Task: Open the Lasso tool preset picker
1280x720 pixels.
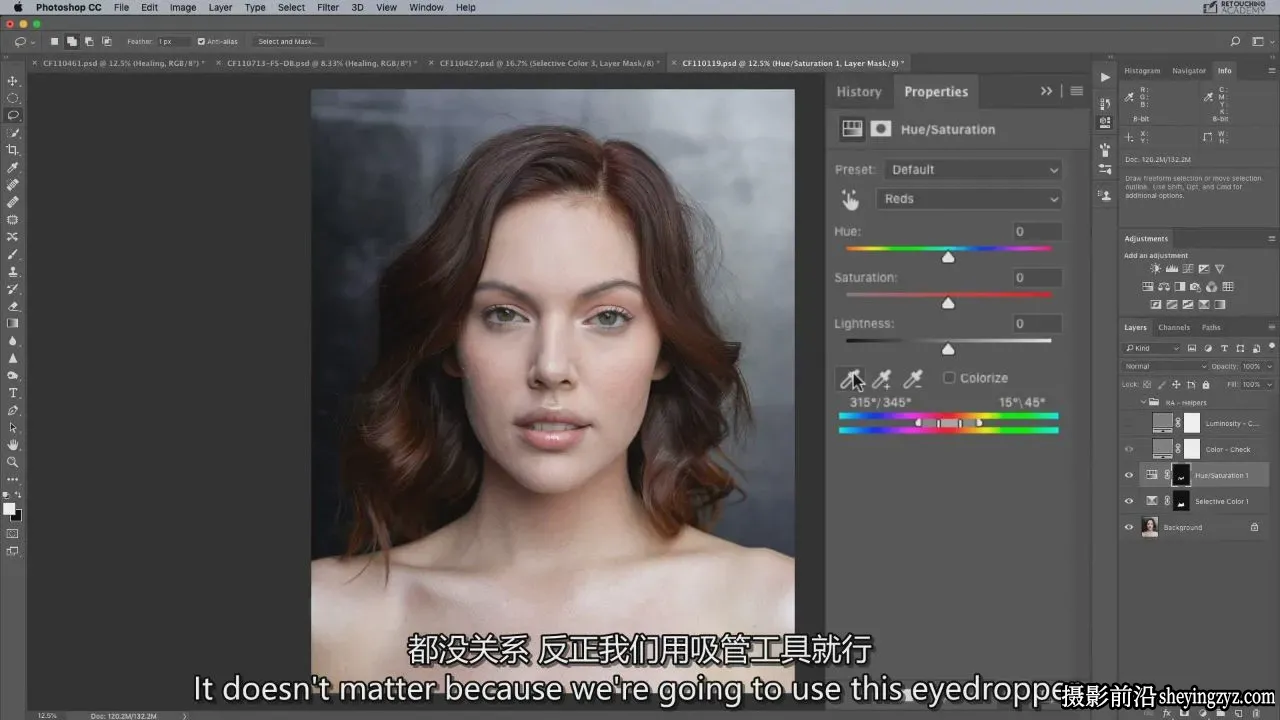Action: tap(24, 42)
